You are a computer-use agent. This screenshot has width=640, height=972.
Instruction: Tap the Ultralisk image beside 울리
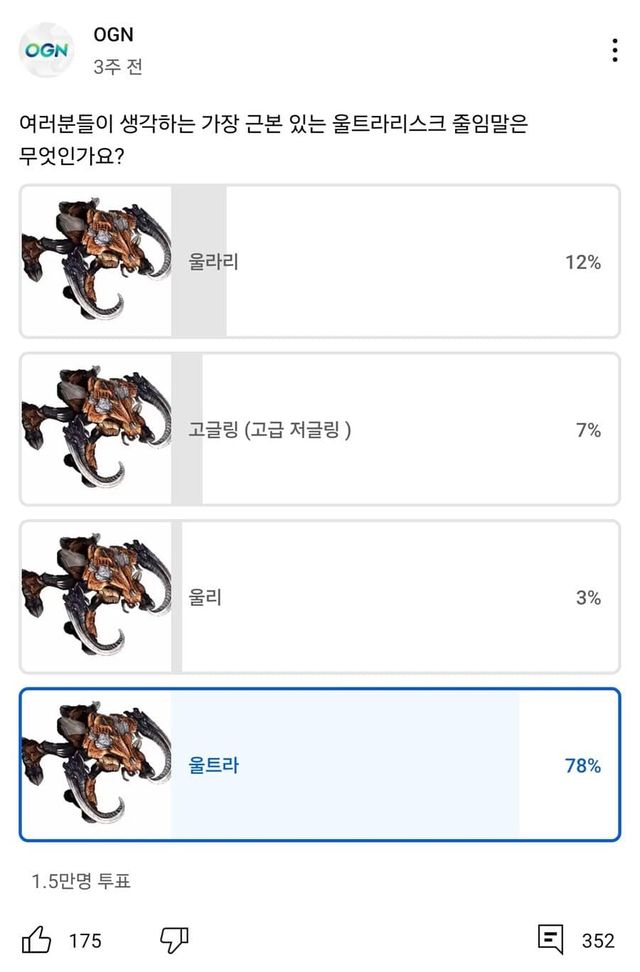point(96,598)
